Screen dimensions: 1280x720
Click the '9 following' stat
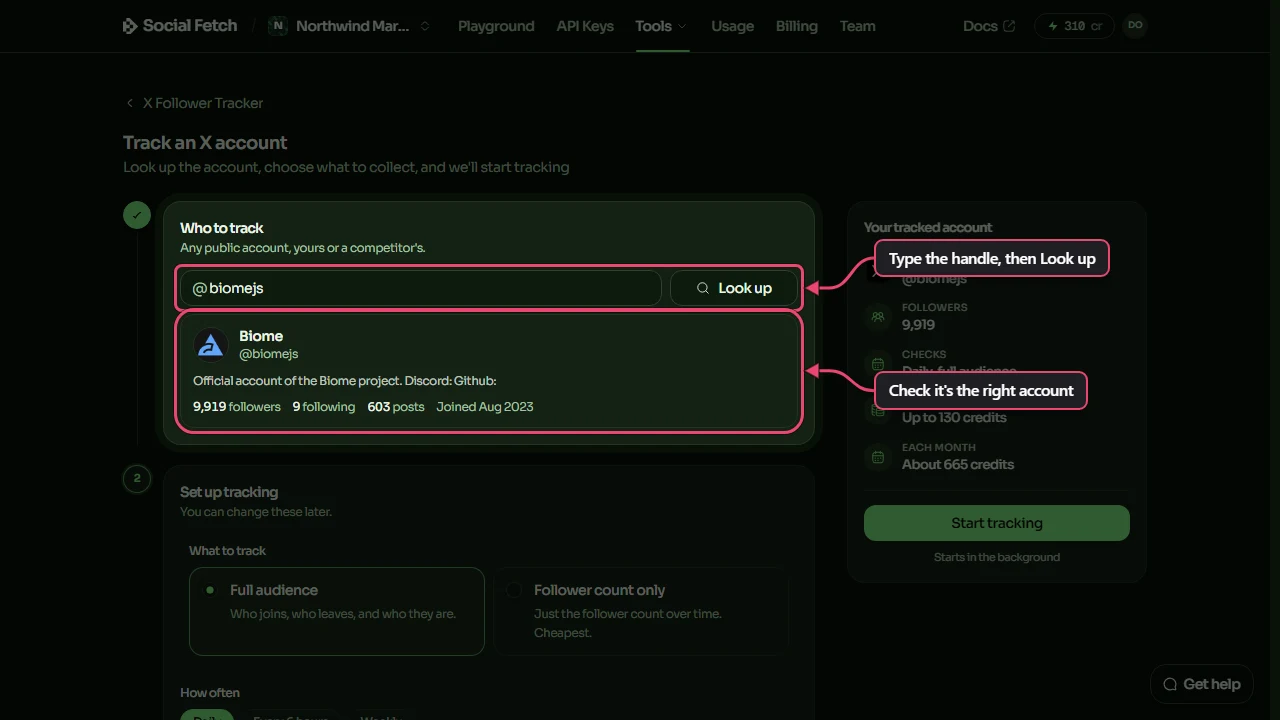pos(324,407)
